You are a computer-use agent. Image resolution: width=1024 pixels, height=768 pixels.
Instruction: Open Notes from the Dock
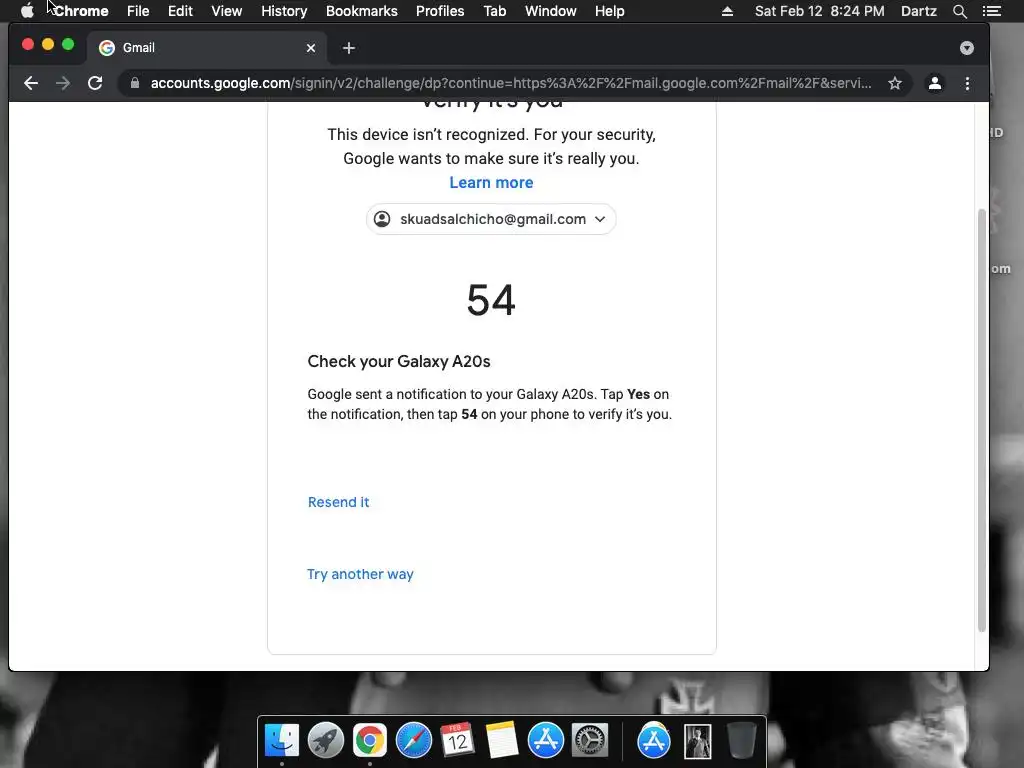(502, 741)
